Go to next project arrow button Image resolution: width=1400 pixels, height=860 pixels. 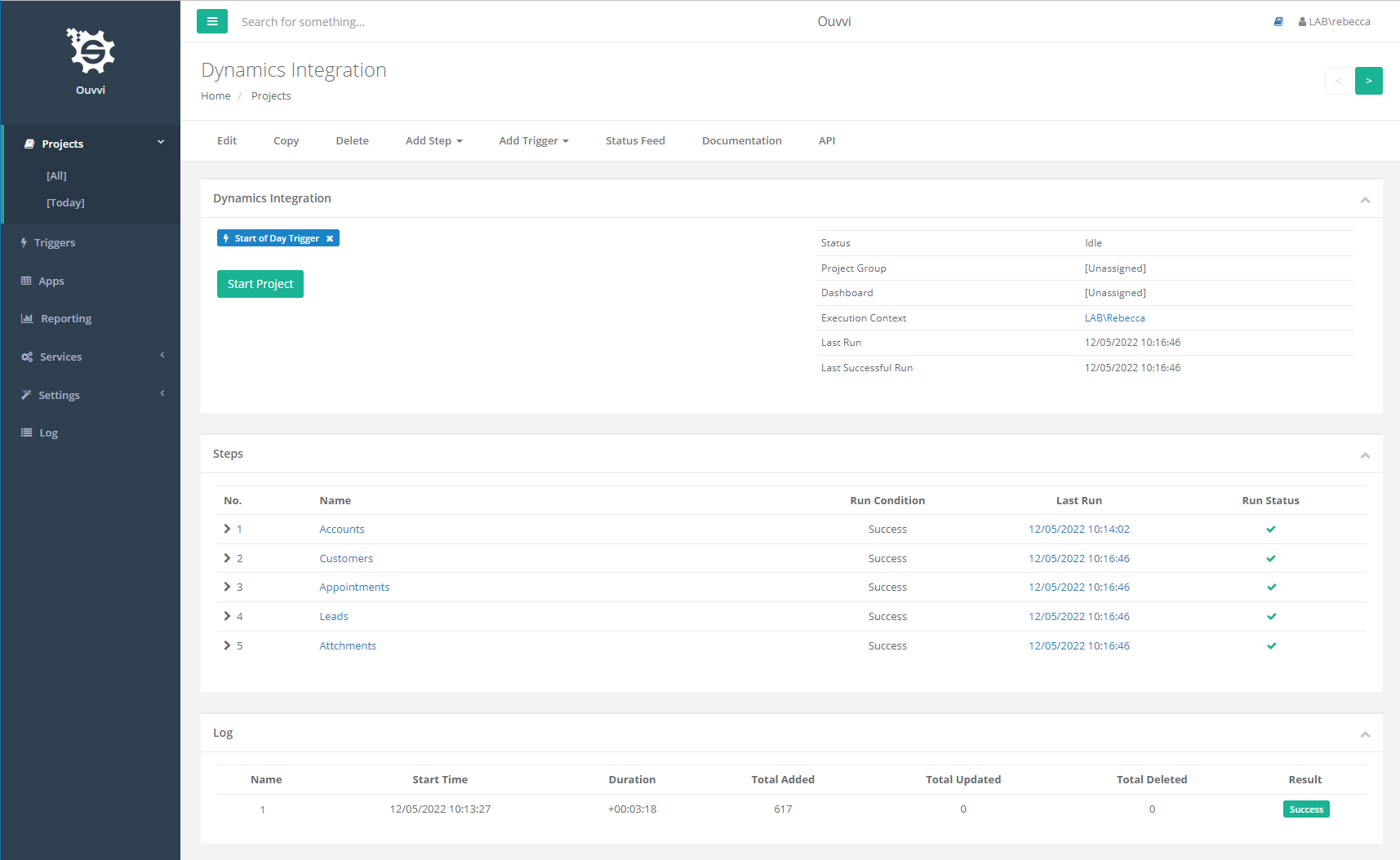click(x=1369, y=81)
